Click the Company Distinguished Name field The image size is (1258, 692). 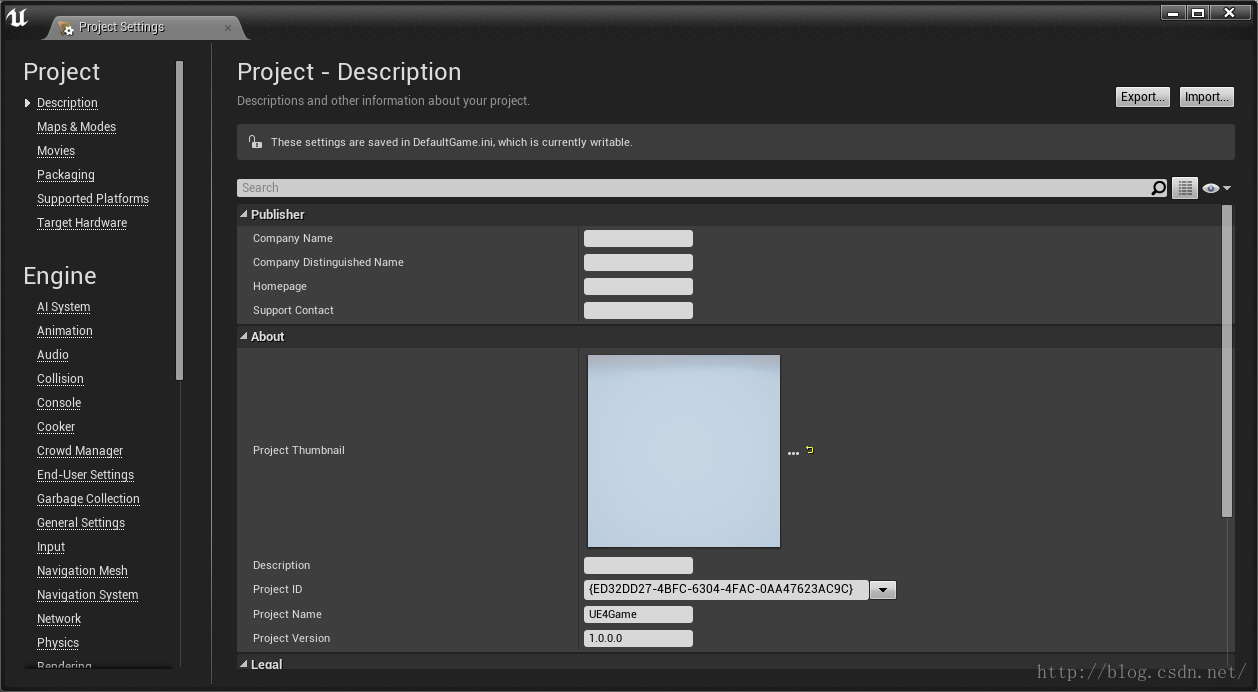click(x=638, y=262)
